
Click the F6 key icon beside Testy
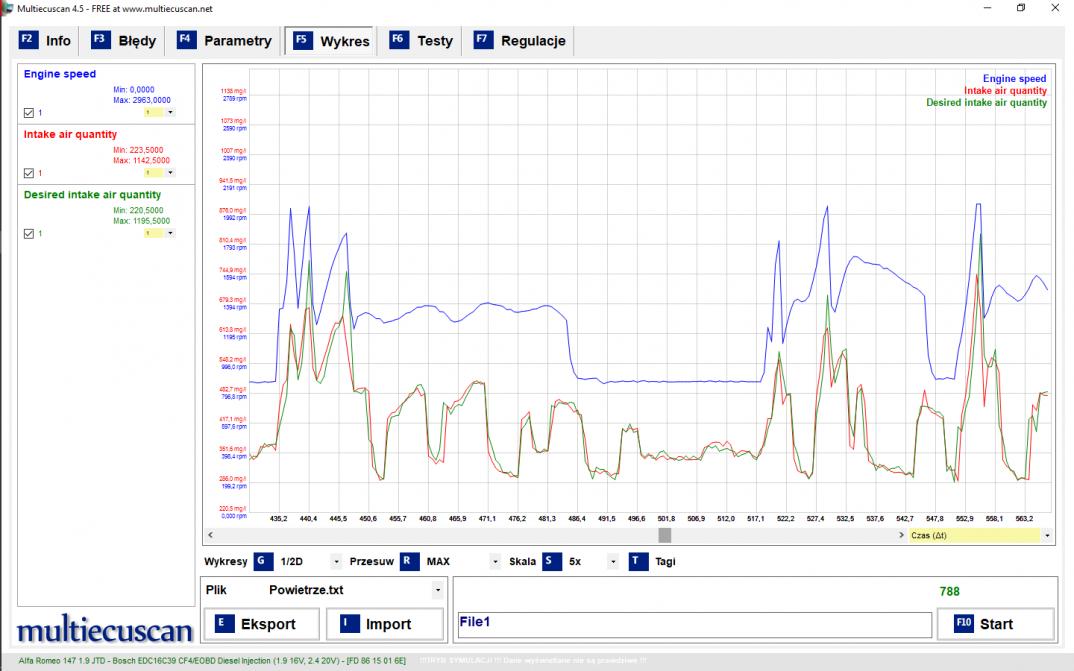[x=398, y=40]
